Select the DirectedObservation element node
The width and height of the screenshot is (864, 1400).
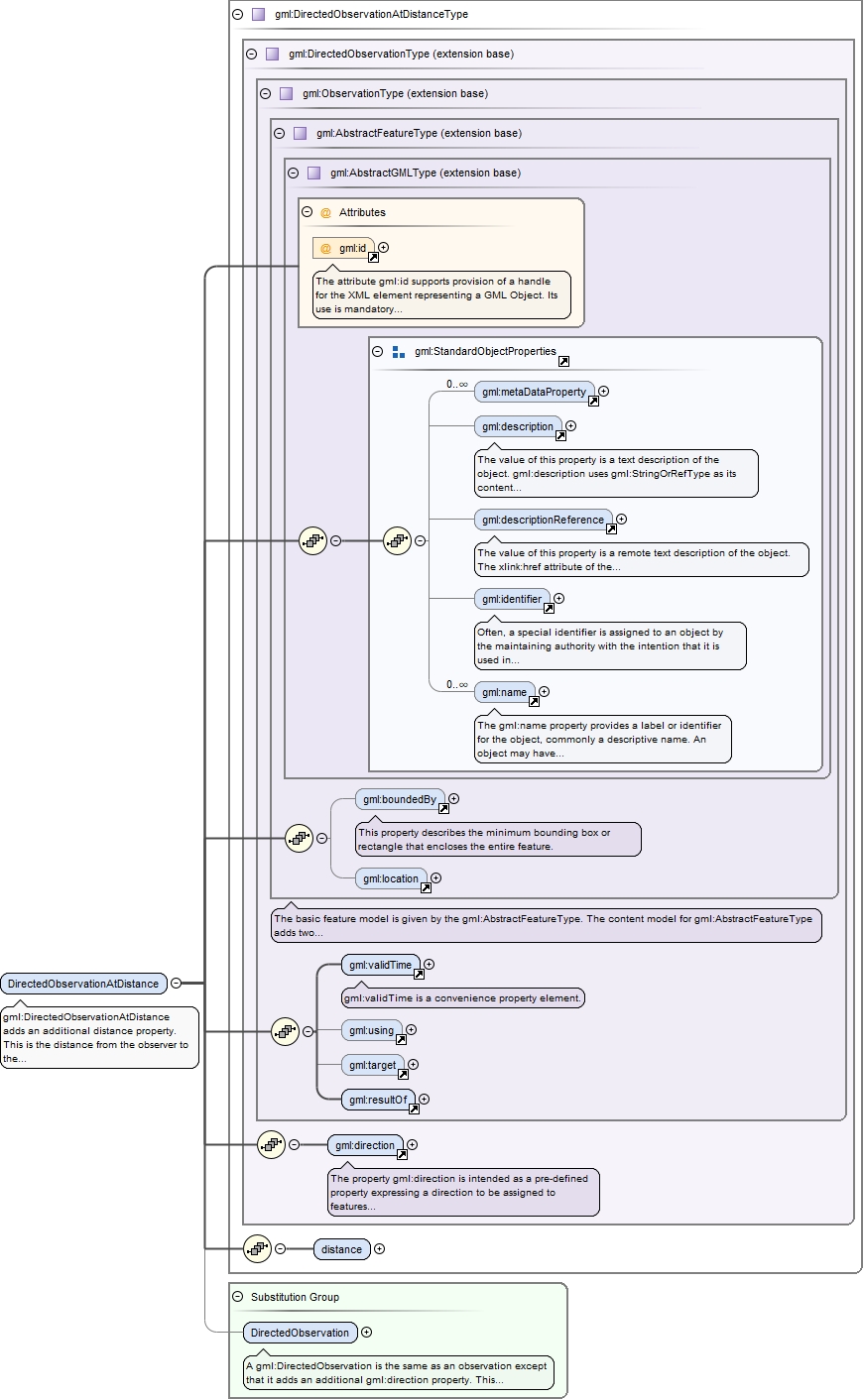[300, 1333]
